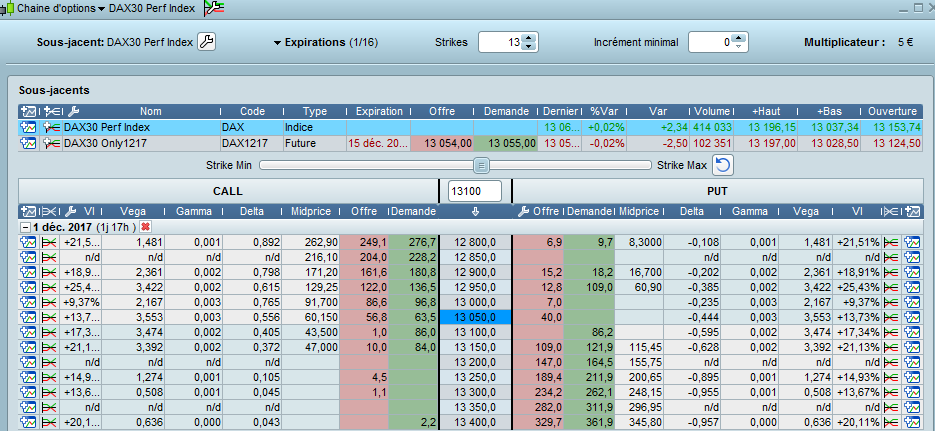The height and width of the screenshot is (431, 935).
Task: Click the put VI value +25,43%
Action: click(x=858, y=287)
